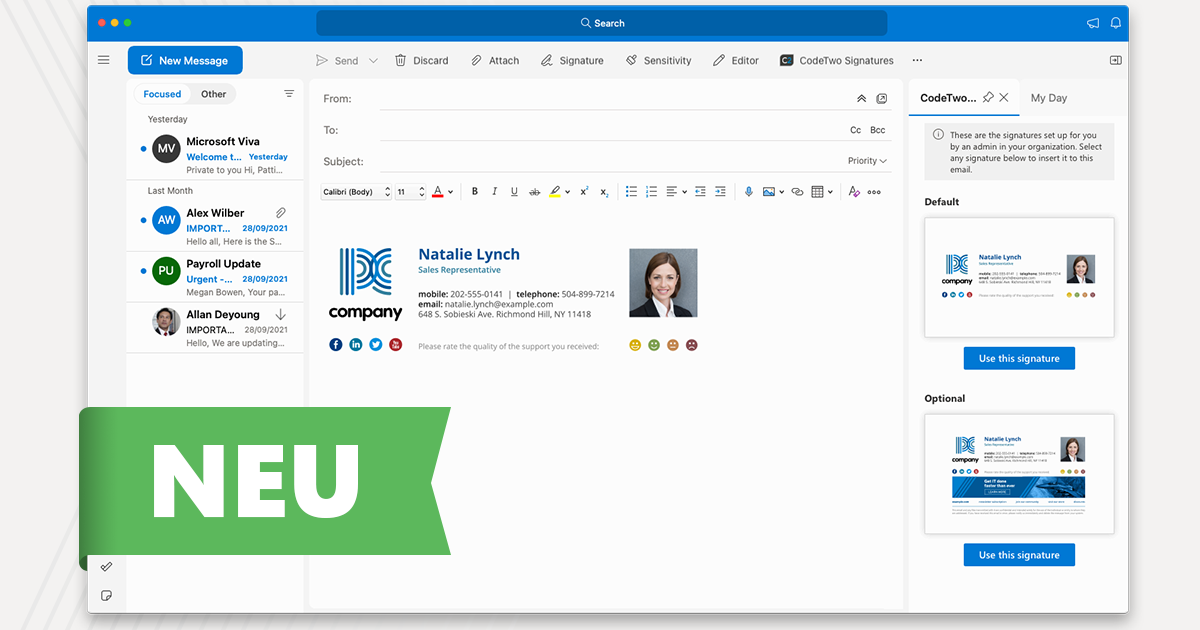Increase paragraph indent
This screenshot has width=1200, height=630.
pos(720,192)
